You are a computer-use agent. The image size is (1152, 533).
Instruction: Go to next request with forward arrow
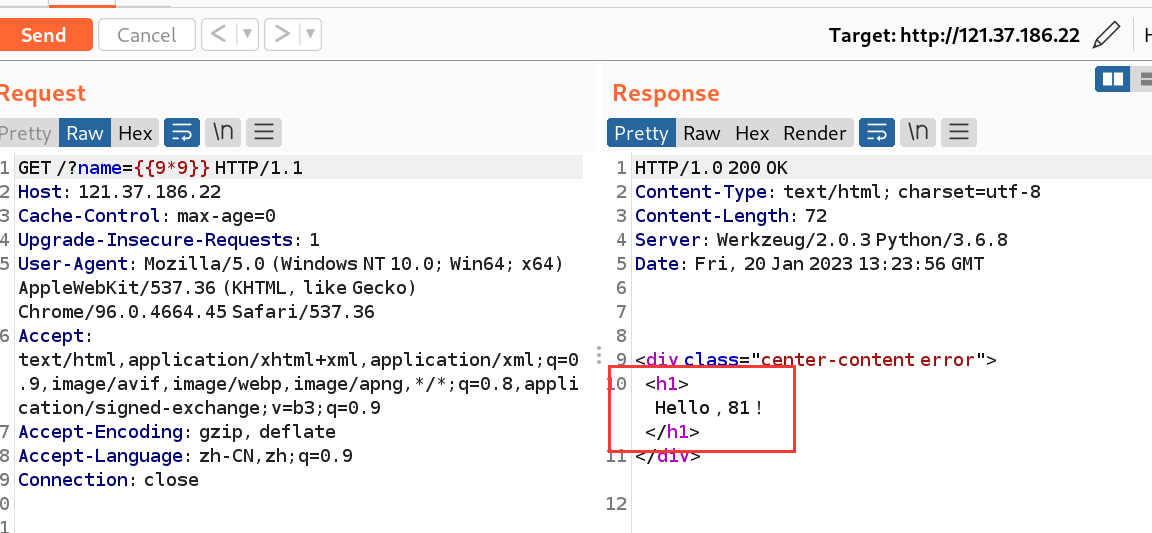coord(282,34)
